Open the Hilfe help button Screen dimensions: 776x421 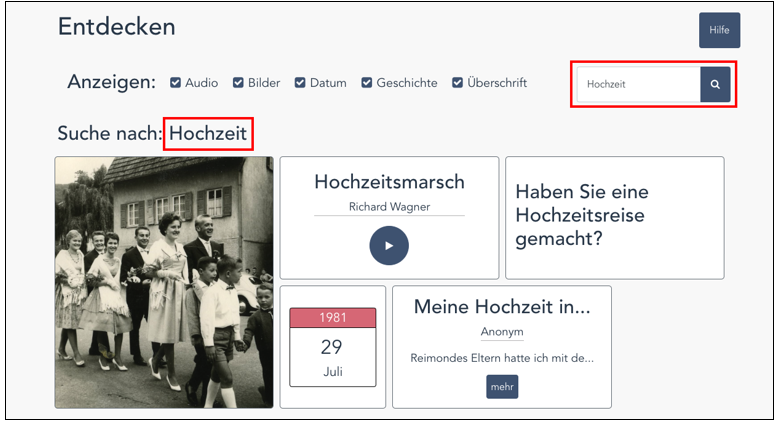[720, 30]
